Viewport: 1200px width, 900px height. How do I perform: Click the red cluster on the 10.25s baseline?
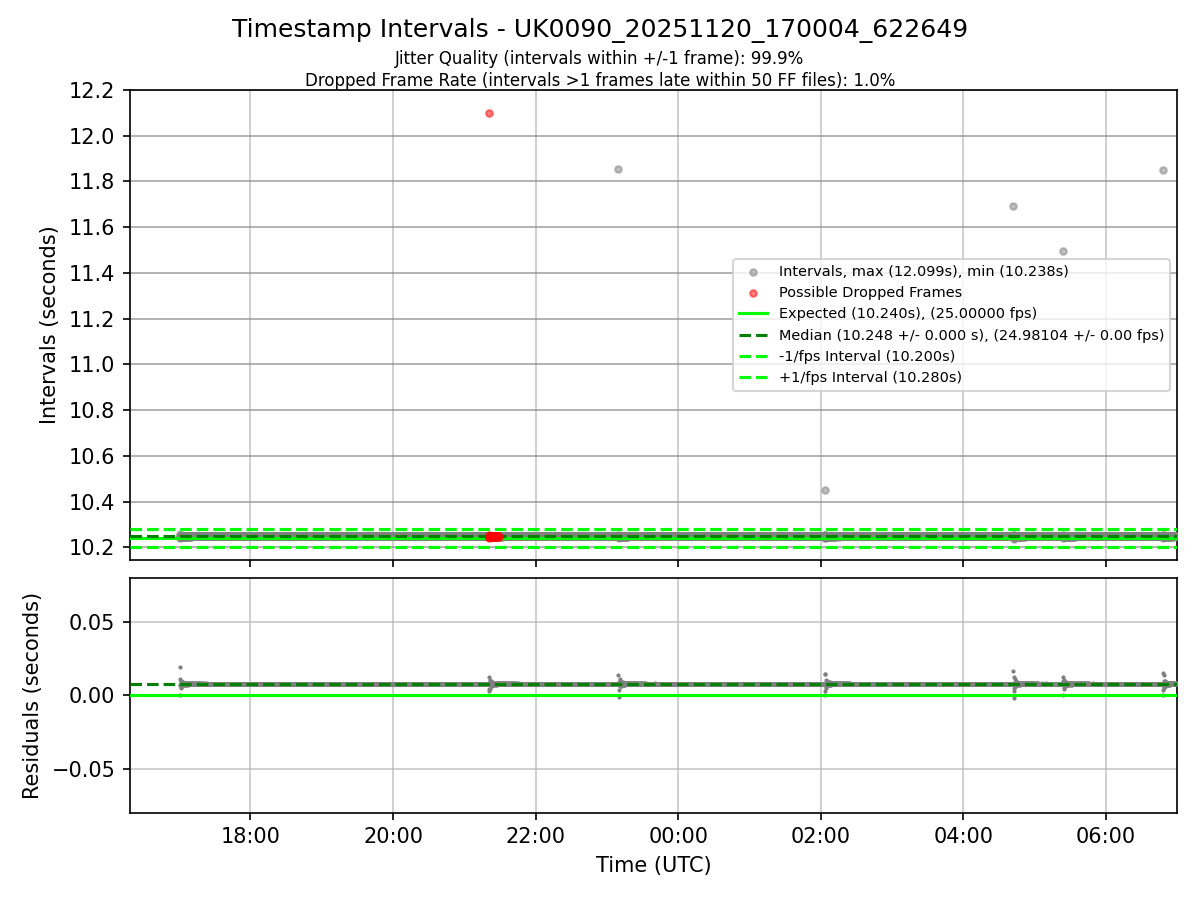coord(494,537)
